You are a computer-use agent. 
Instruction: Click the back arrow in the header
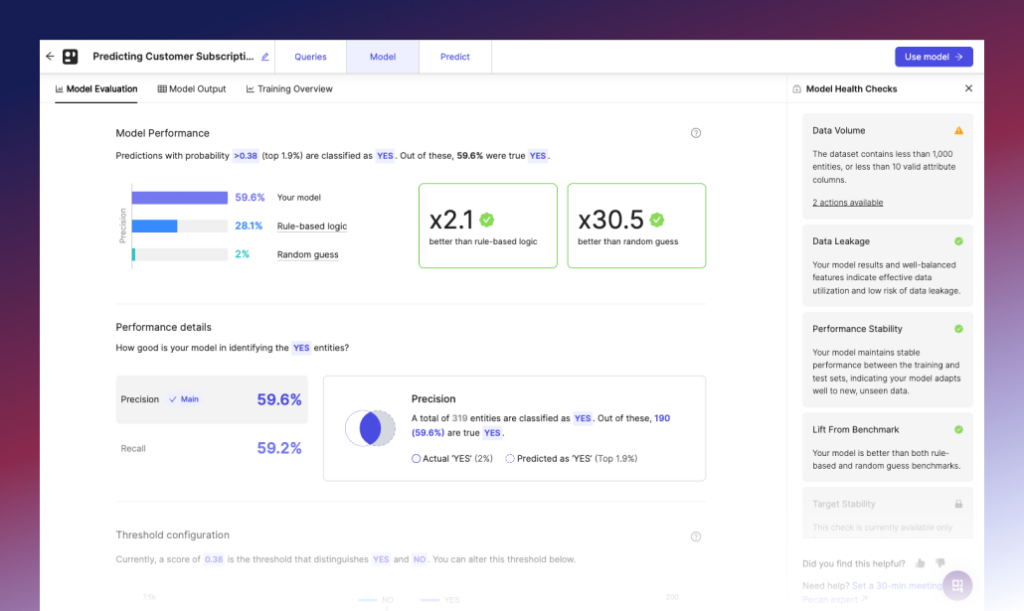[x=50, y=56]
